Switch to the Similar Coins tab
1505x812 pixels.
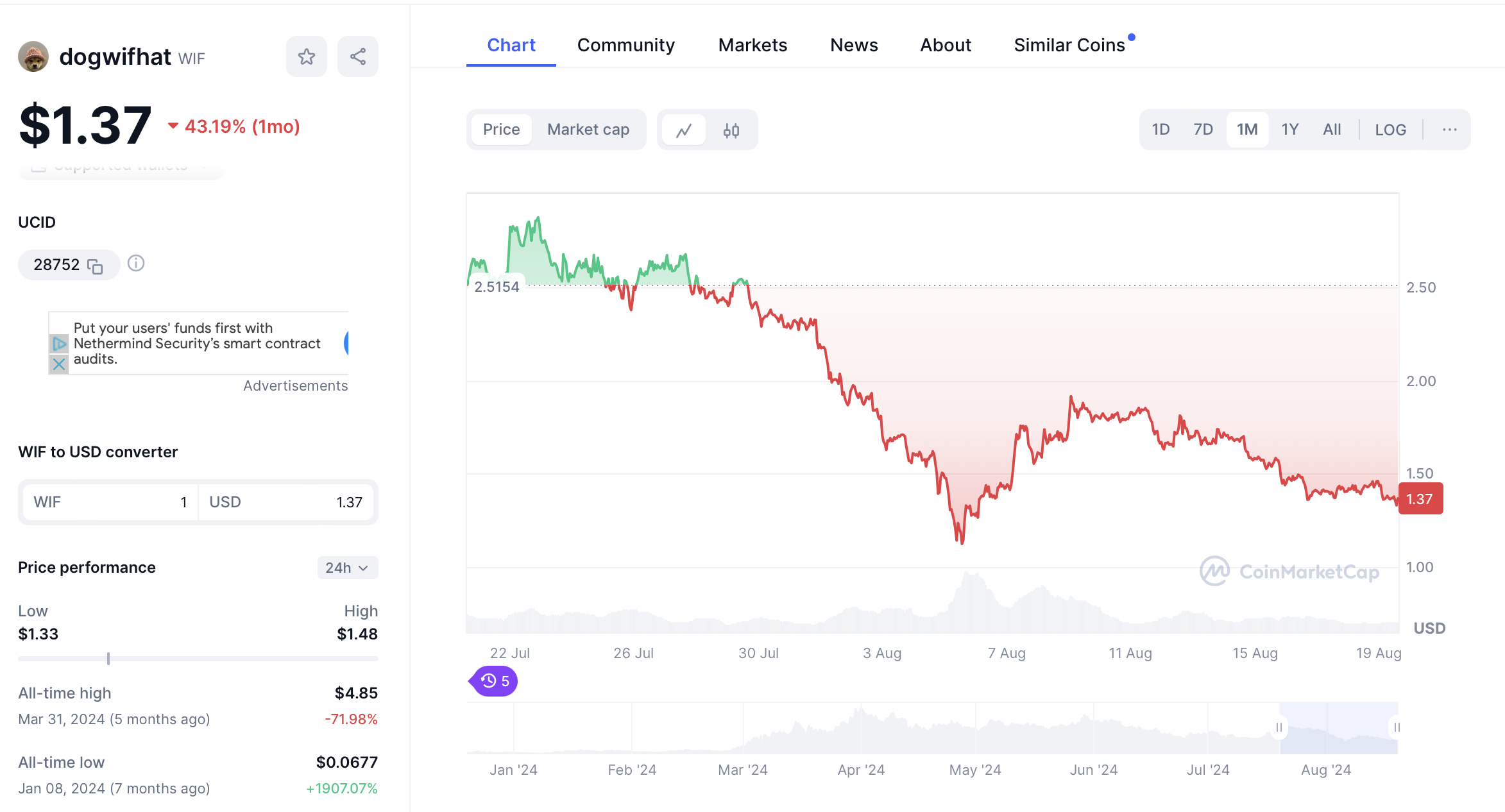point(1069,45)
